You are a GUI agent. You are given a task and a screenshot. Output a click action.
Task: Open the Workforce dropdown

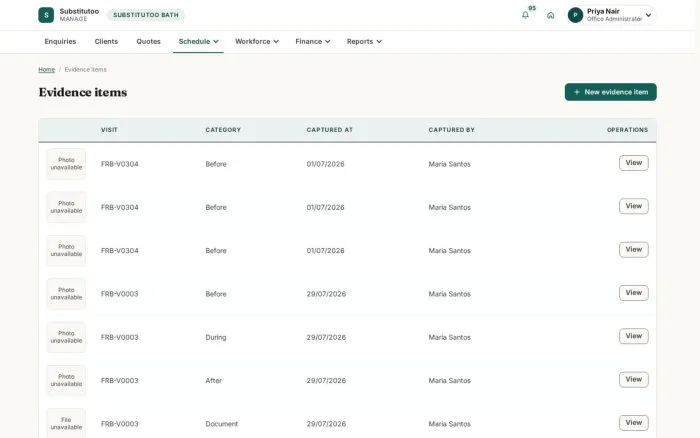(257, 42)
